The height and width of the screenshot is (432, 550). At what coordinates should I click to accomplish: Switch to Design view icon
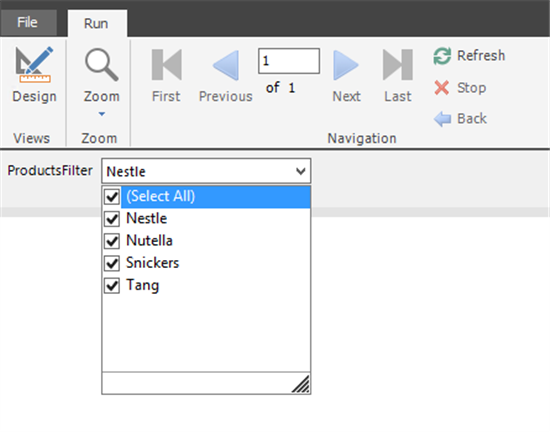34,65
